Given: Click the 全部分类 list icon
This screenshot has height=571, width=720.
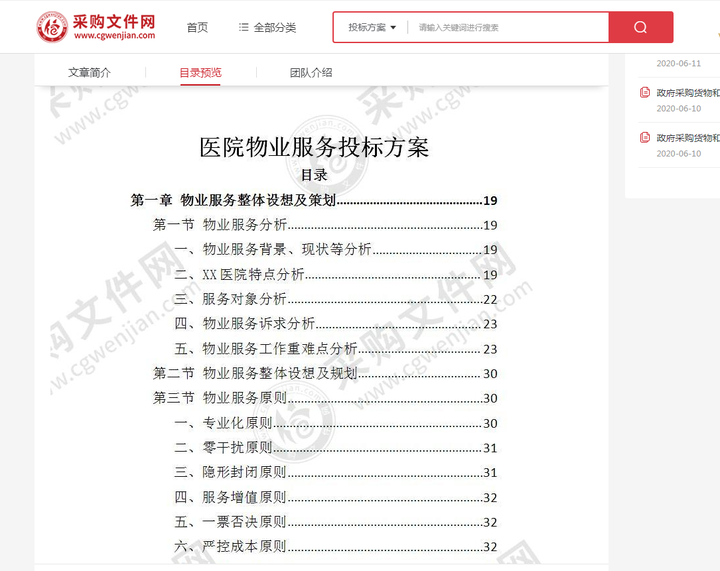Looking at the screenshot, I should click(x=243, y=28).
